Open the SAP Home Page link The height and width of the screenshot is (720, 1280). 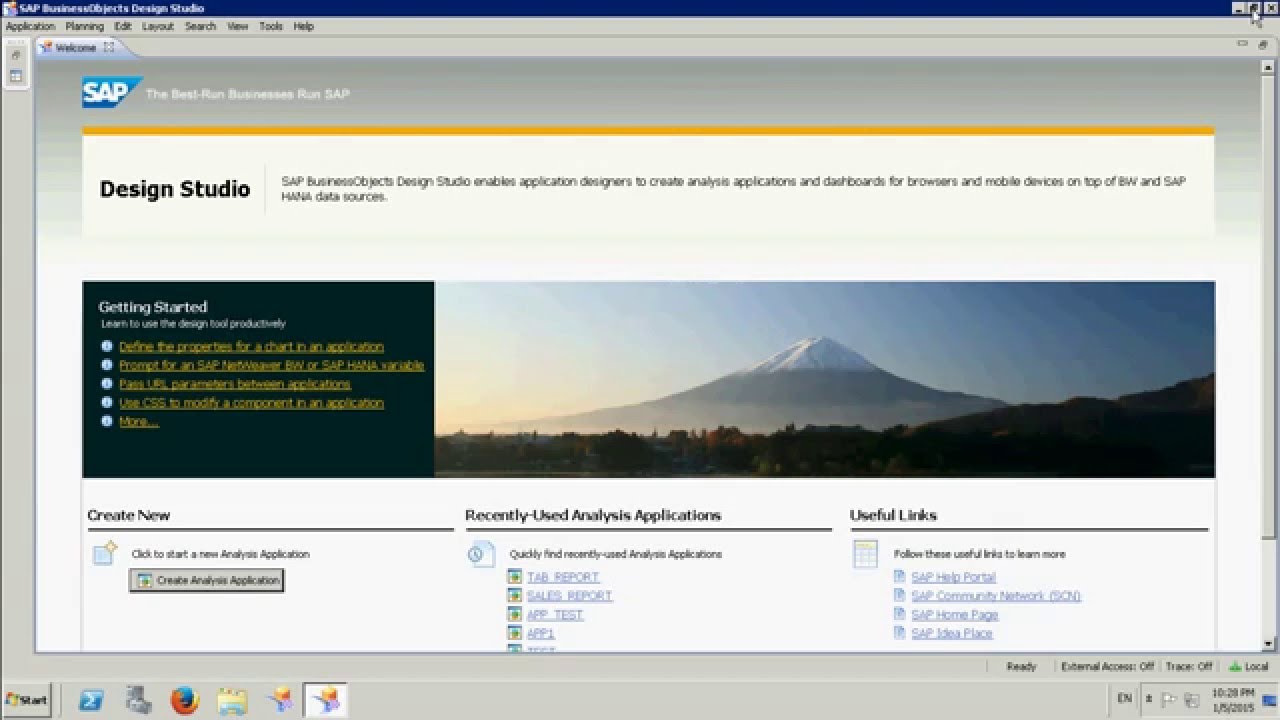click(954, 615)
